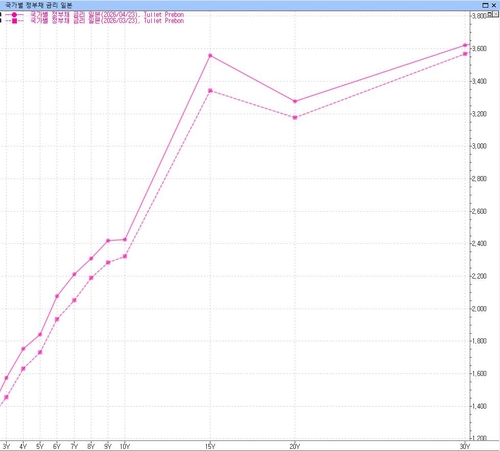Click the 1,400 y-axis value

479,406
